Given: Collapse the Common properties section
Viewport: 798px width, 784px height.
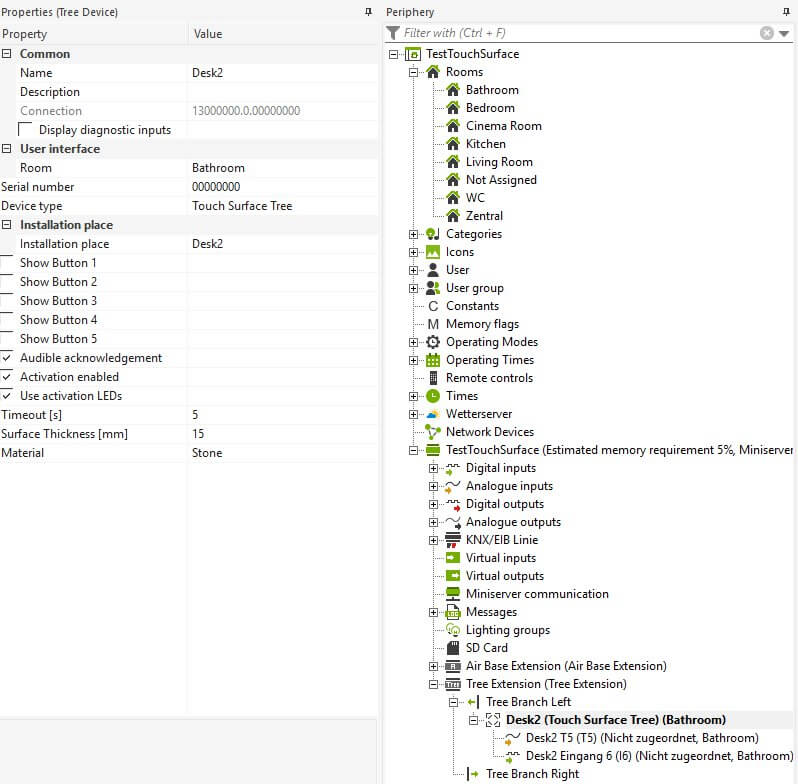Looking at the screenshot, I should tap(8, 54).
